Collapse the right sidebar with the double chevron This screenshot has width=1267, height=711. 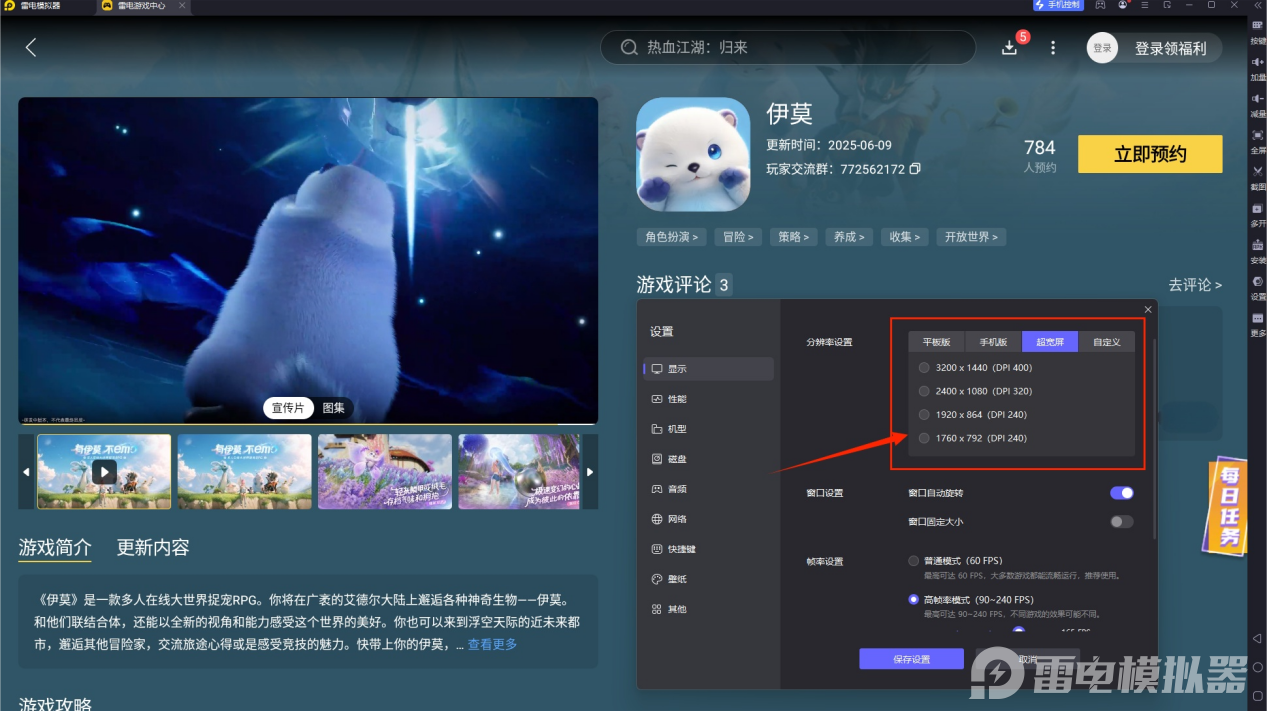point(1258,5)
